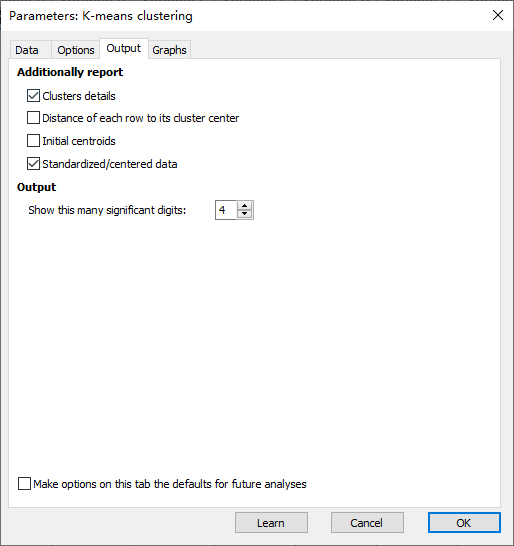This screenshot has width=514, height=546.
Task: Tick the Initial centroids checkbox
Action: [33, 141]
